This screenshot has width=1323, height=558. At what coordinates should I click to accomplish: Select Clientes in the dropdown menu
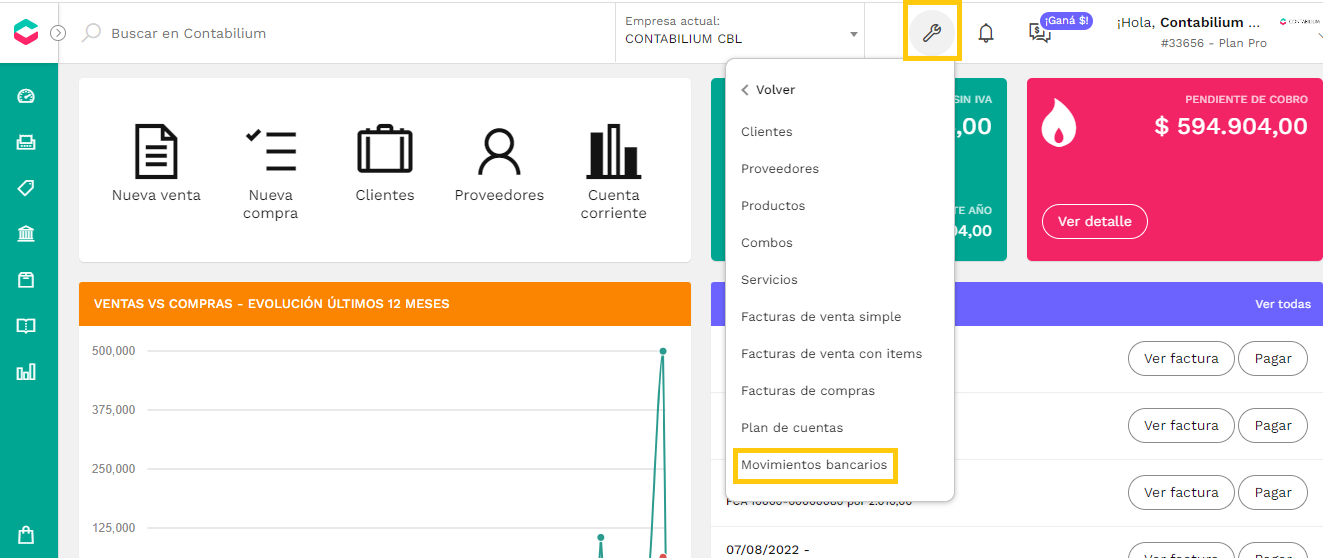[x=767, y=132]
